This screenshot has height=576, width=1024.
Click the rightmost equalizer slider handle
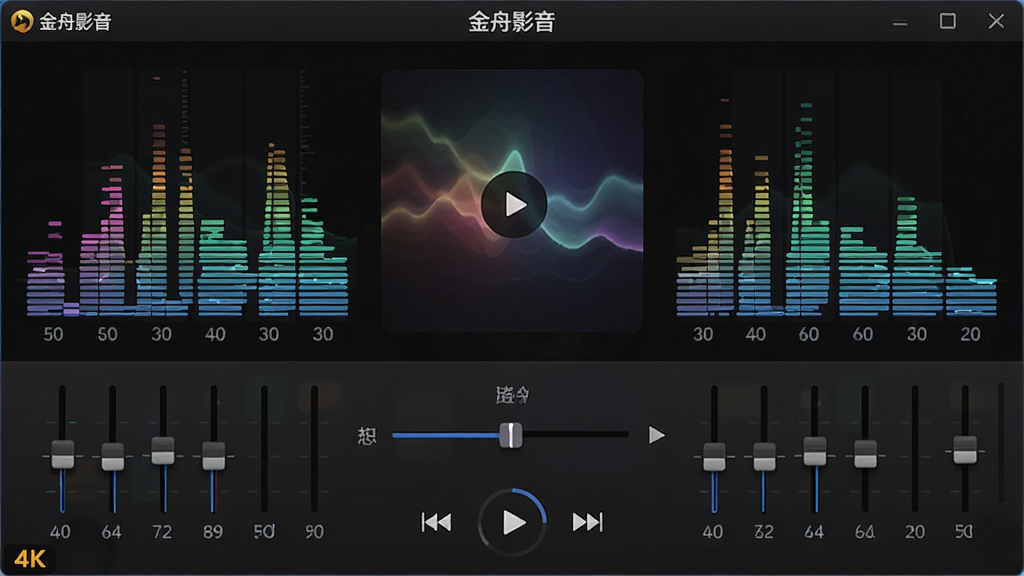(x=965, y=450)
